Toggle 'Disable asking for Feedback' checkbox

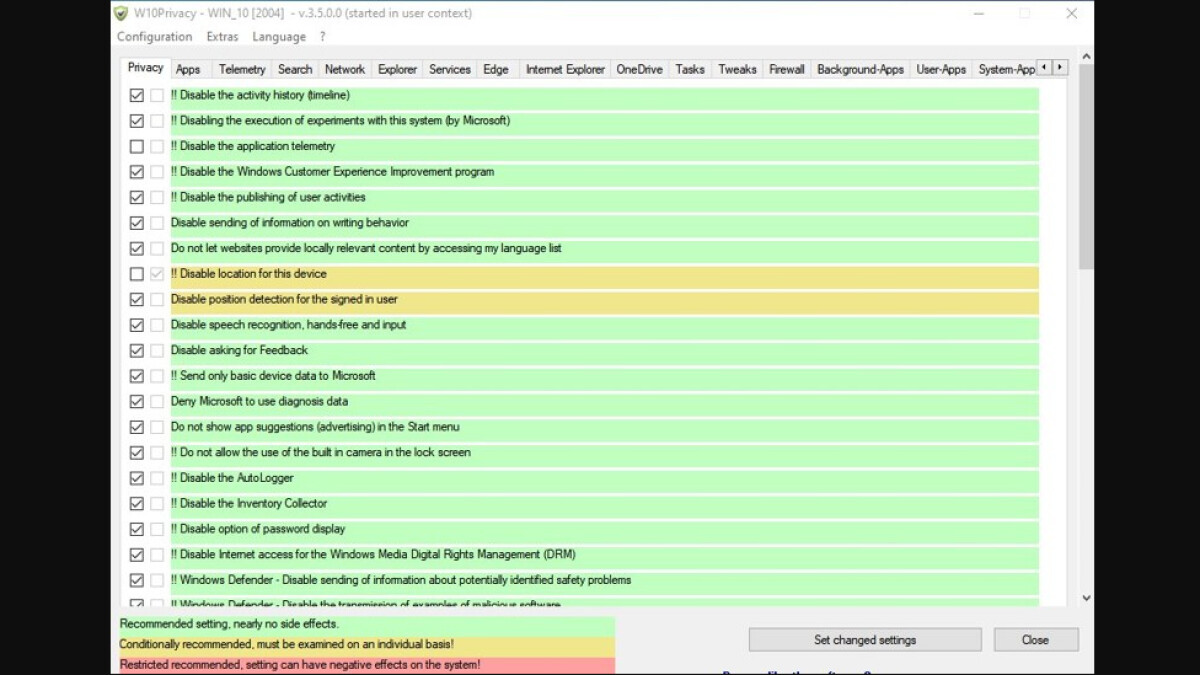[x=137, y=351]
